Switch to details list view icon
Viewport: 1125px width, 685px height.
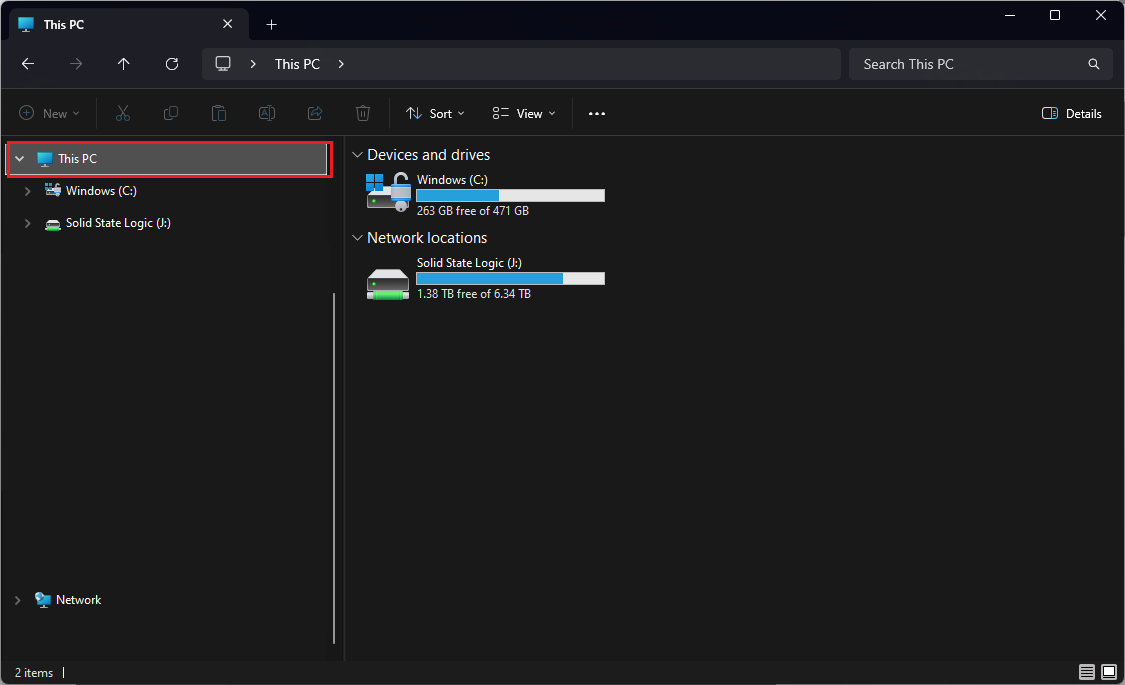click(x=1087, y=672)
